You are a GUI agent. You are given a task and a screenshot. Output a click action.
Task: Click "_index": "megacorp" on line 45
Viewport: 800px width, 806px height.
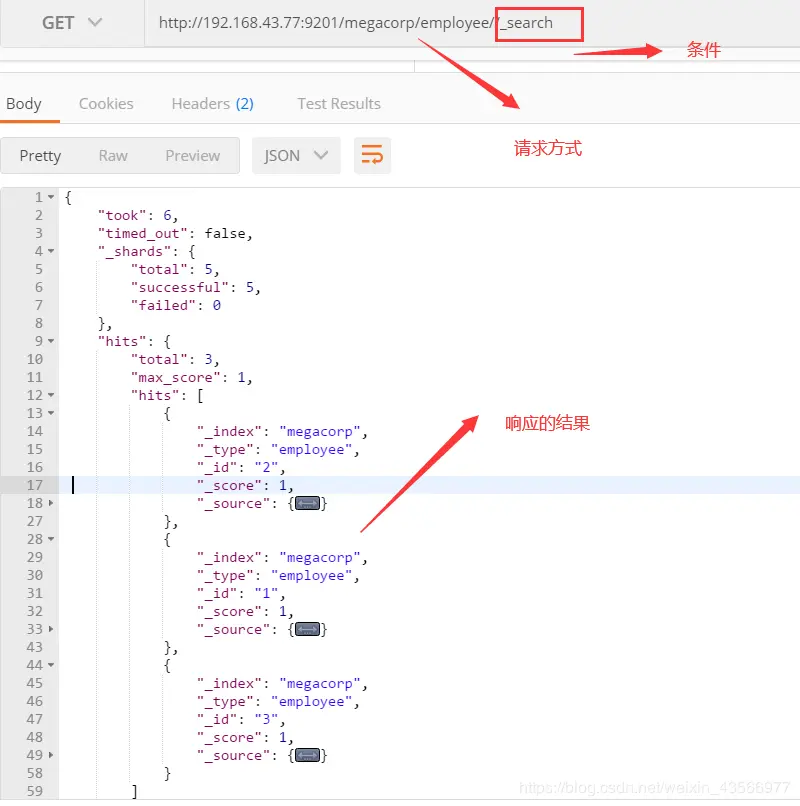click(x=282, y=683)
